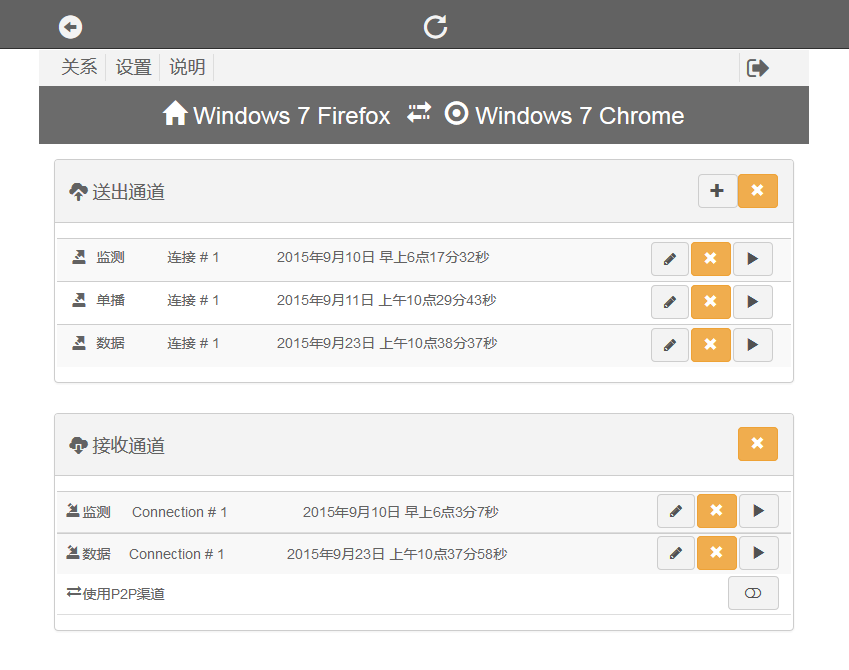
Task: Click the back arrow icon in top bar
Action: (70, 27)
